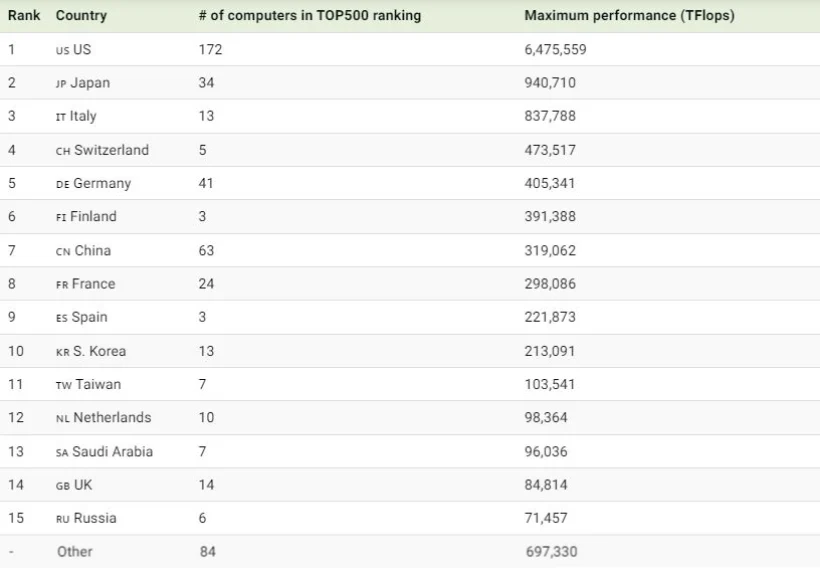The image size is (820, 571).
Task: Select the Other row at table bottom
Action: pos(75,552)
